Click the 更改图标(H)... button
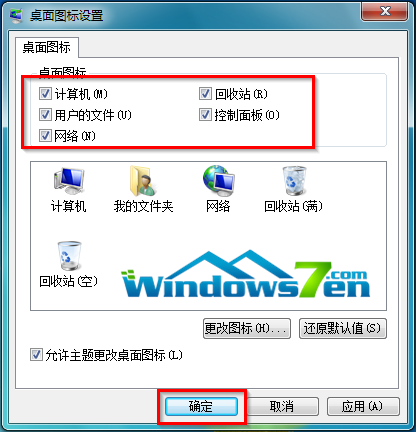Image resolution: width=416 pixels, height=432 pixels. (247, 329)
